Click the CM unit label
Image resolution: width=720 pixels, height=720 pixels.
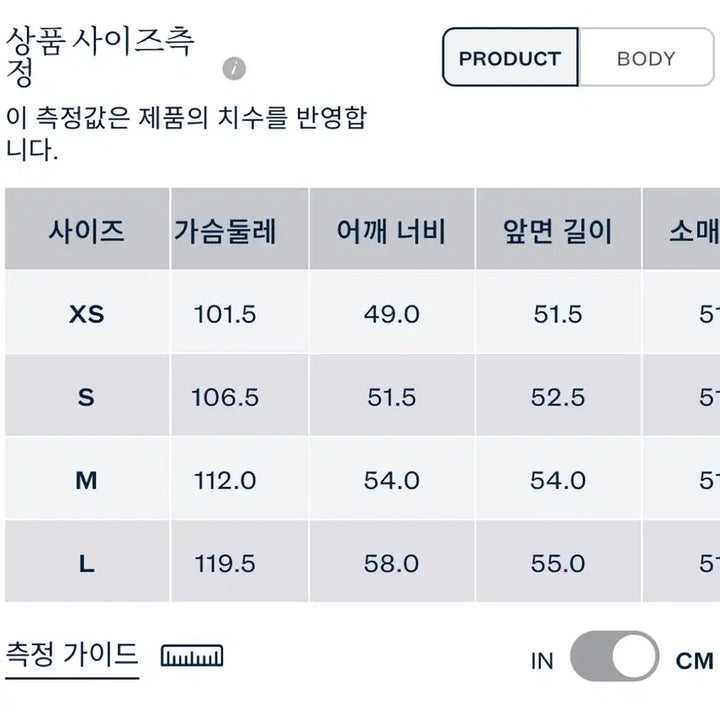pyautogui.click(x=694, y=660)
